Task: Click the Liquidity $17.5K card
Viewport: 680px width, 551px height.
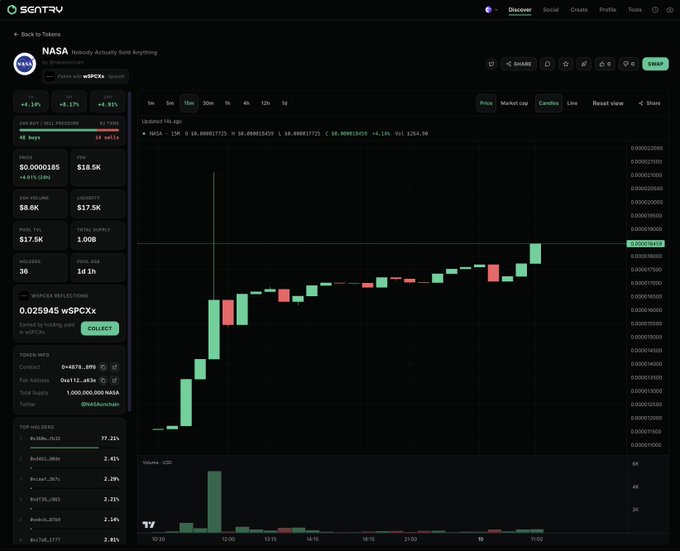Action: [98, 203]
